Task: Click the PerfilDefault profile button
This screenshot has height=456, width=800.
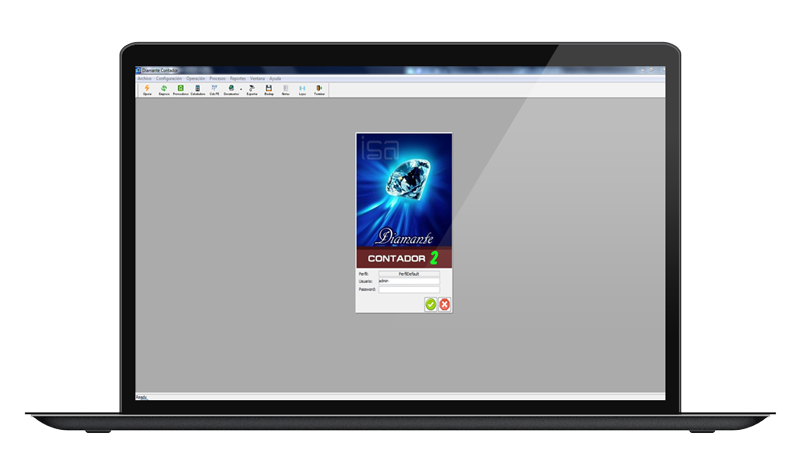Action: tap(409, 274)
